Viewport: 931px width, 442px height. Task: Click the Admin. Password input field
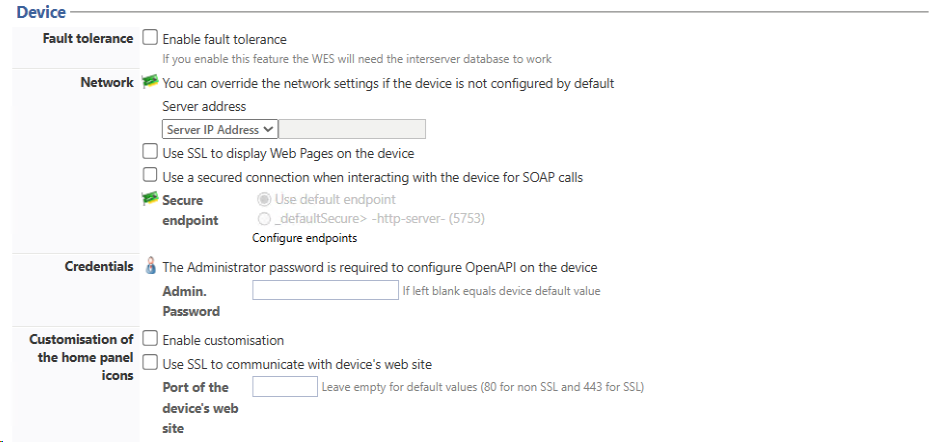click(x=325, y=290)
